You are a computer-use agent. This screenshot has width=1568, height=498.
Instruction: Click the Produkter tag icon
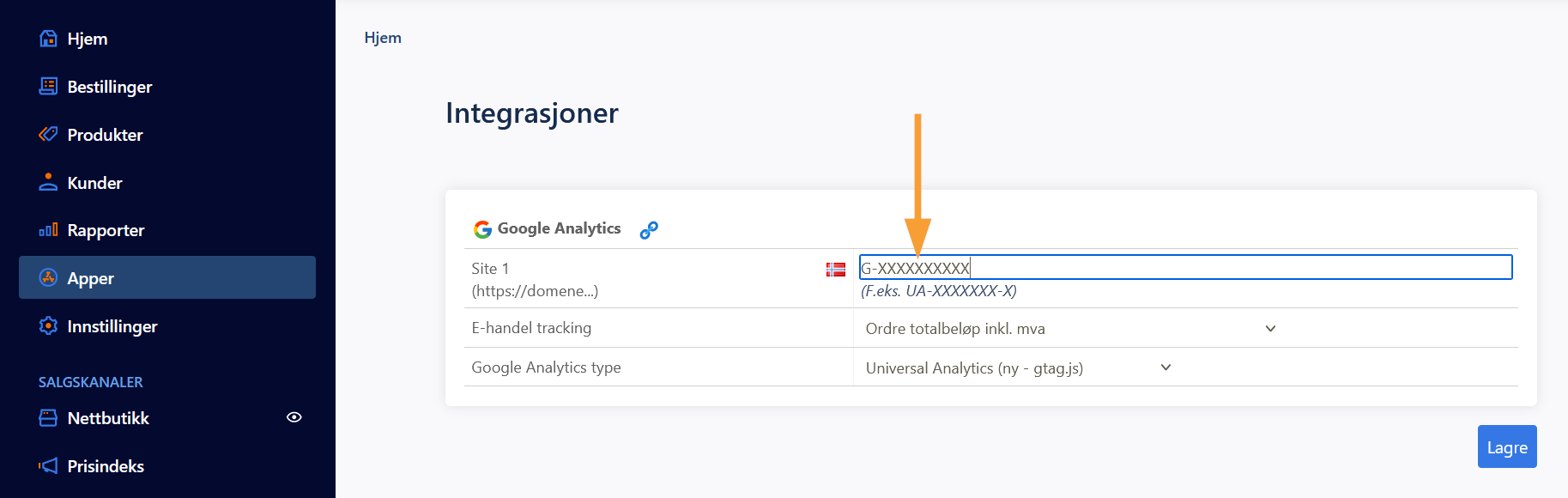(x=48, y=135)
